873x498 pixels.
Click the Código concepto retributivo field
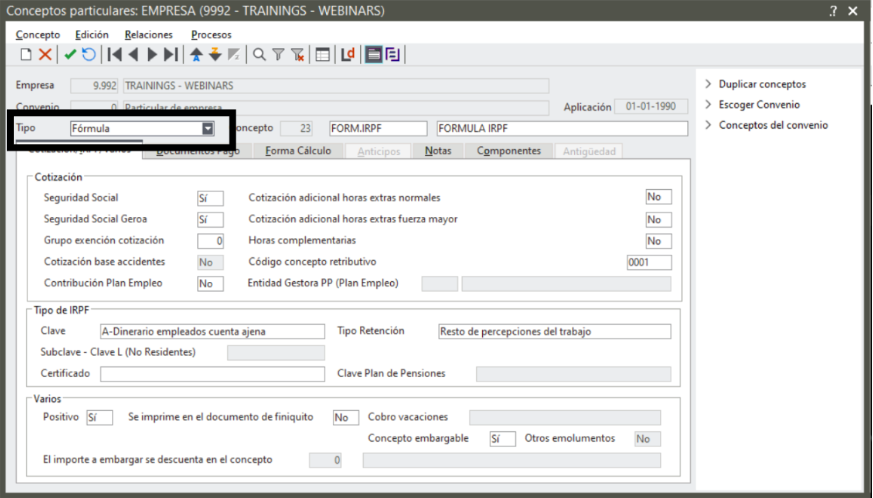[x=649, y=262]
